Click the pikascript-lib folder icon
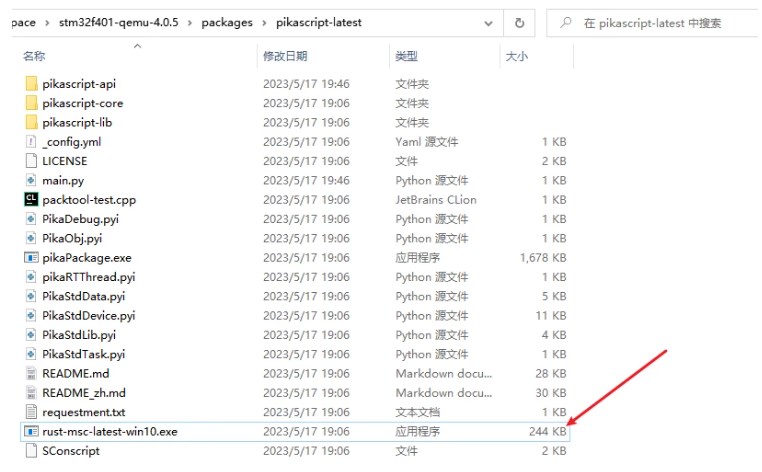Image resolution: width=762 pixels, height=472 pixels. (31, 122)
